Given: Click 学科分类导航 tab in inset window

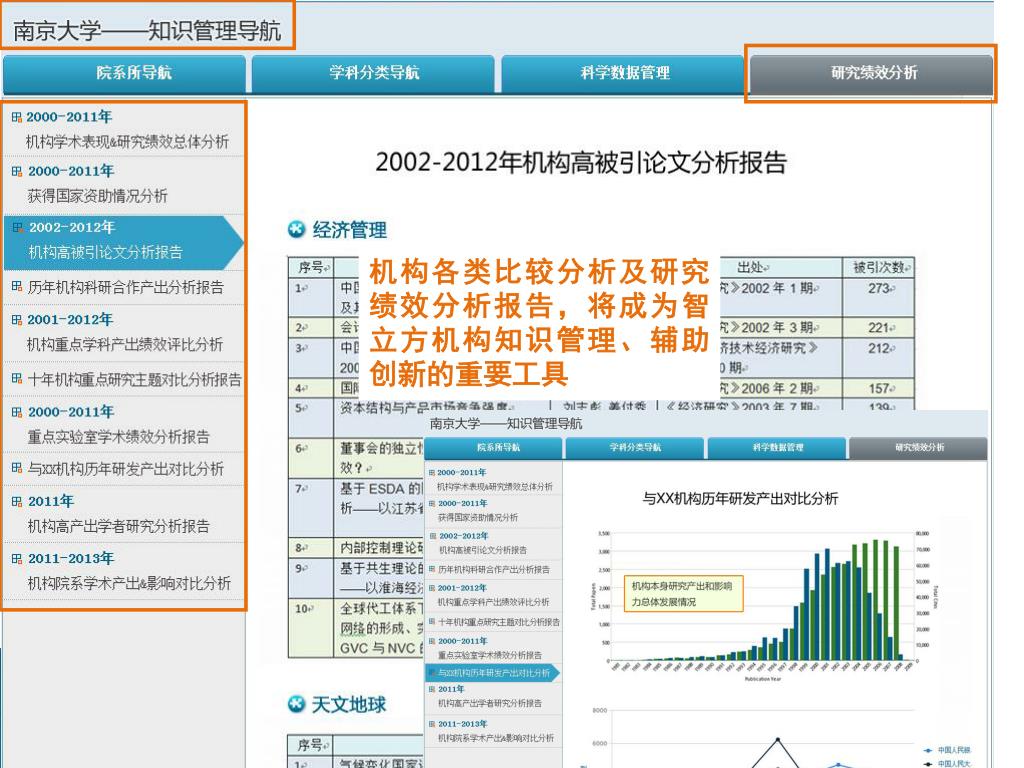Looking at the screenshot, I should tap(635, 447).
